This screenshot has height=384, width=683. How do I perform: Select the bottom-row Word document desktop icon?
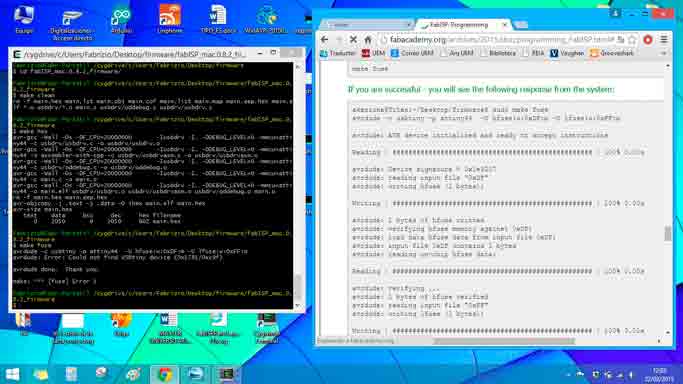coord(169,328)
